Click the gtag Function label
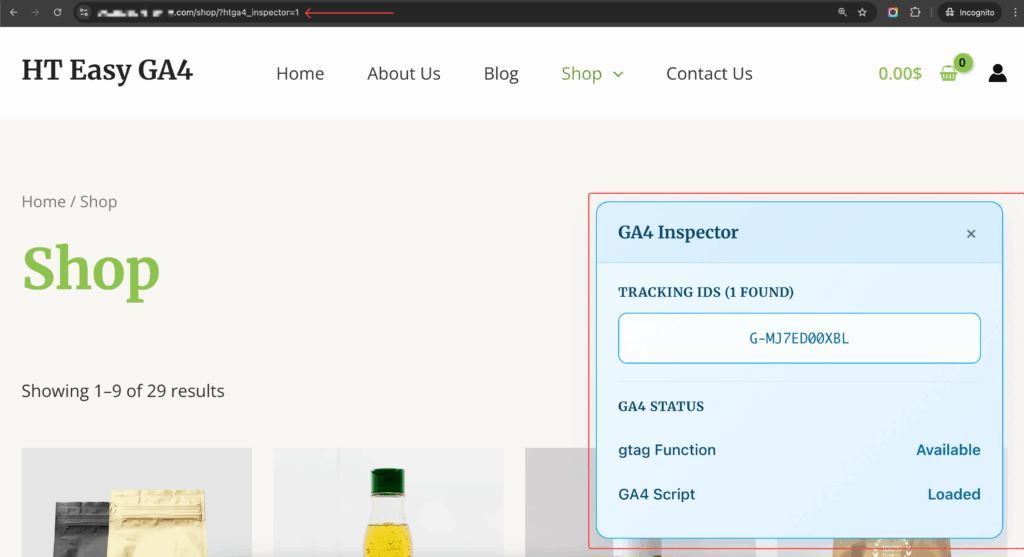 tap(667, 450)
